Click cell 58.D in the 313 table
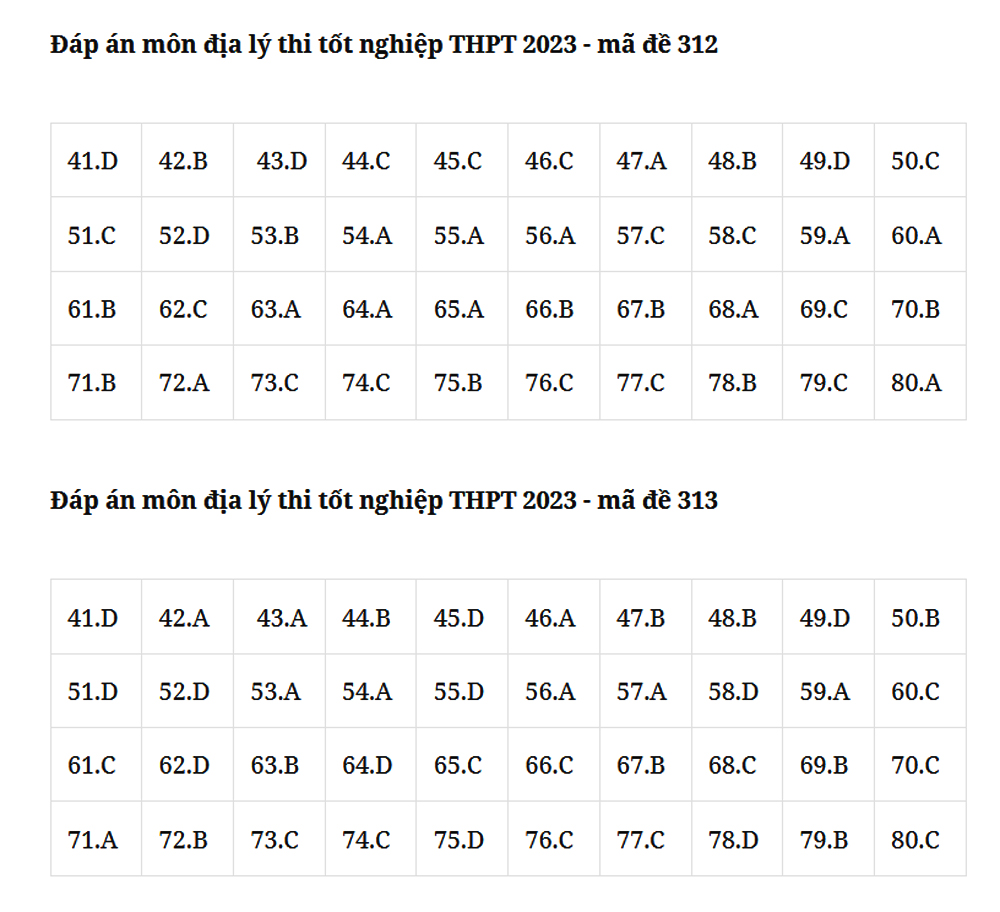Screen dimensions: 1000x912 click(x=737, y=691)
